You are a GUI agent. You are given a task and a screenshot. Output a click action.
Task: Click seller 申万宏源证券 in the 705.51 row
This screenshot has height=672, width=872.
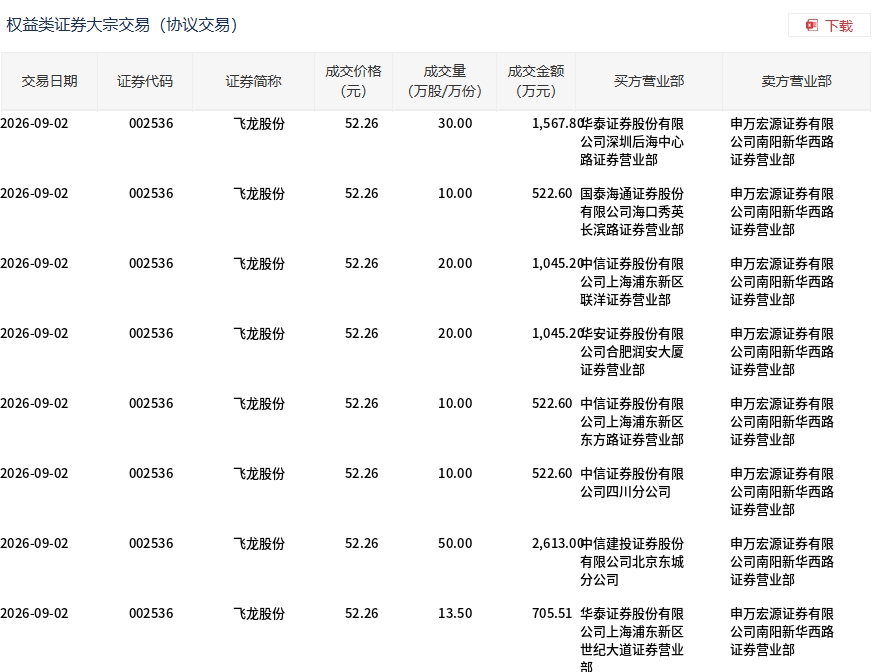[782, 632]
